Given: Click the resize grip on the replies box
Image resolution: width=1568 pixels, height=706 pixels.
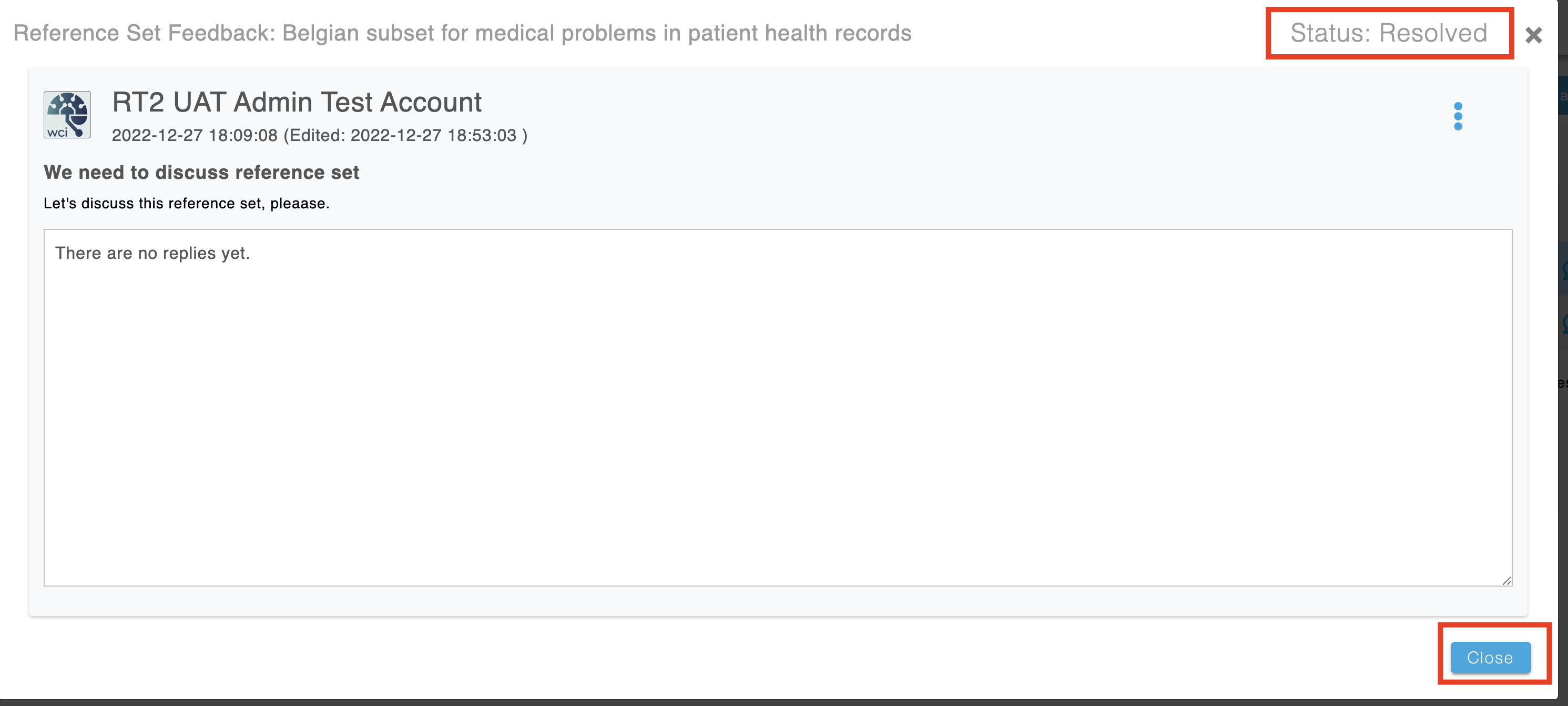Looking at the screenshot, I should (x=1506, y=580).
